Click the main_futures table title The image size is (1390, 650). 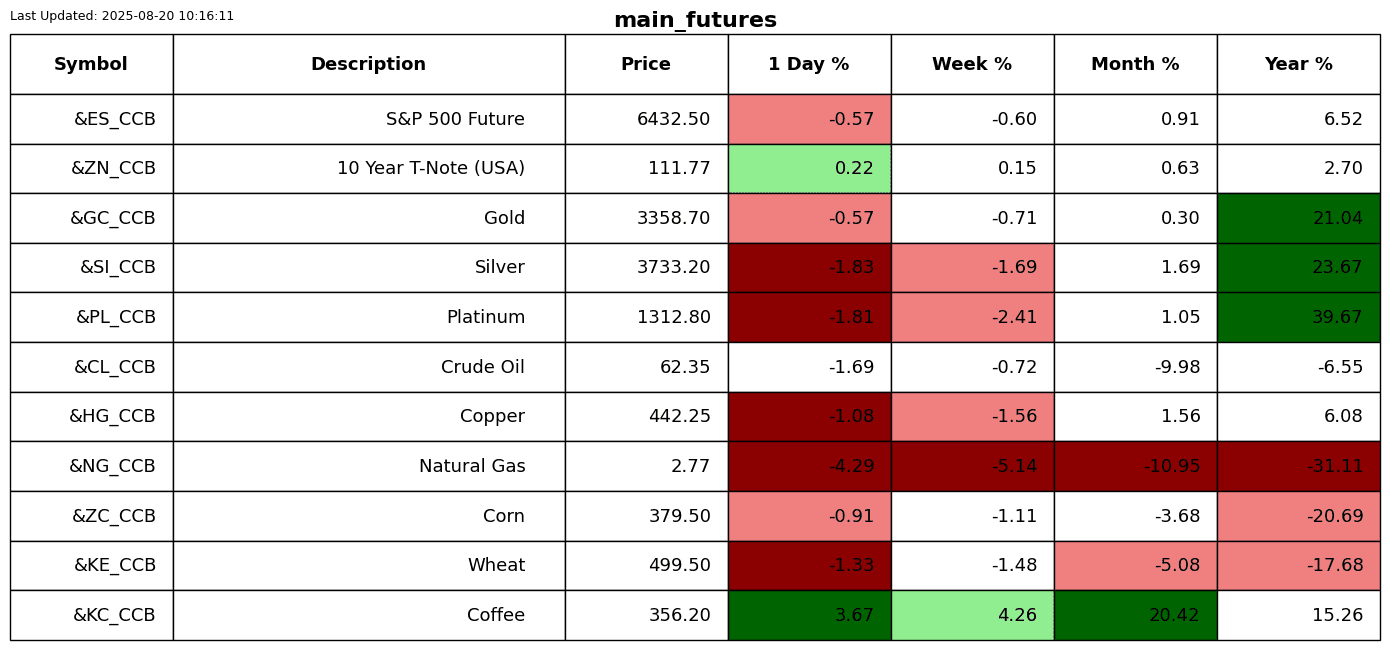tap(695, 20)
